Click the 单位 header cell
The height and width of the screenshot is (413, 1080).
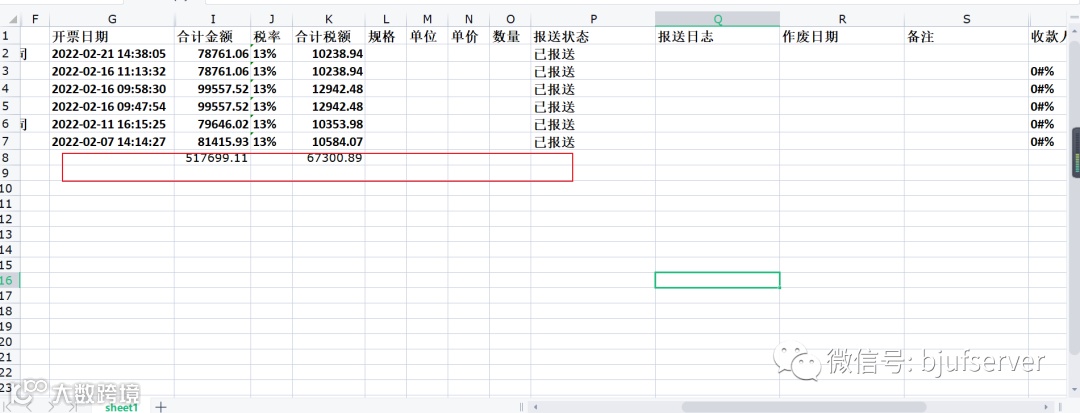click(x=427, y=36)
